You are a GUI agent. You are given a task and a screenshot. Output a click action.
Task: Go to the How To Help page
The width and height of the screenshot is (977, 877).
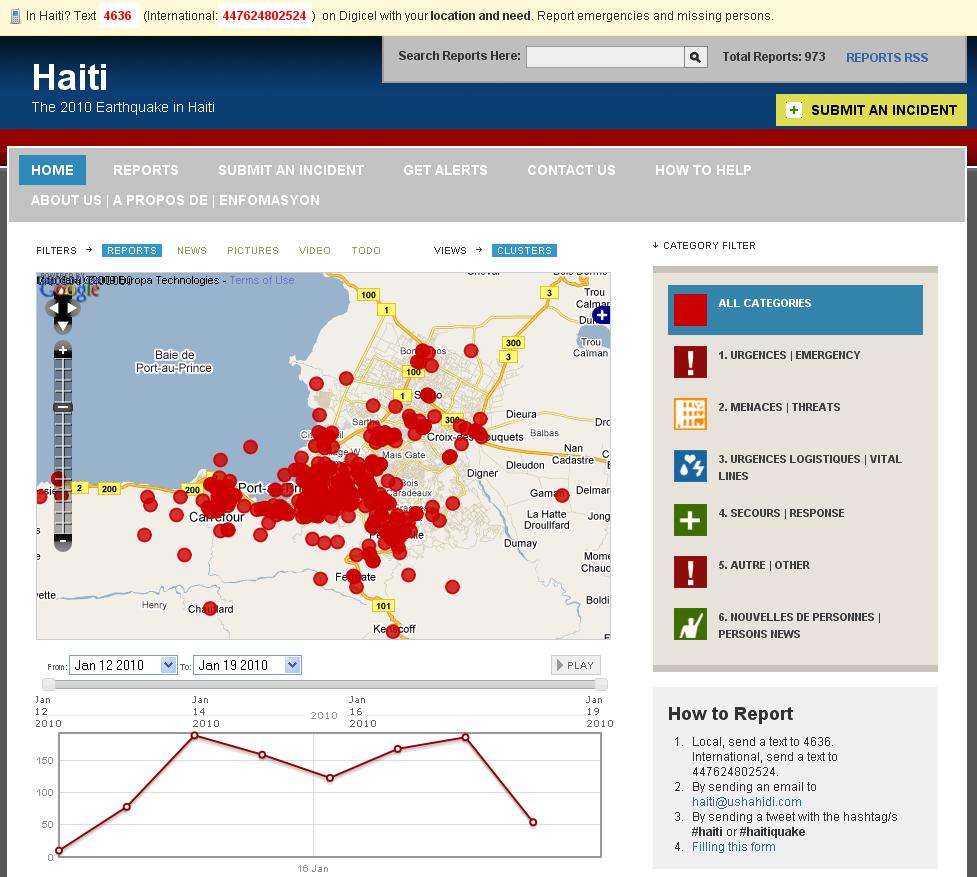pos(703,170)
